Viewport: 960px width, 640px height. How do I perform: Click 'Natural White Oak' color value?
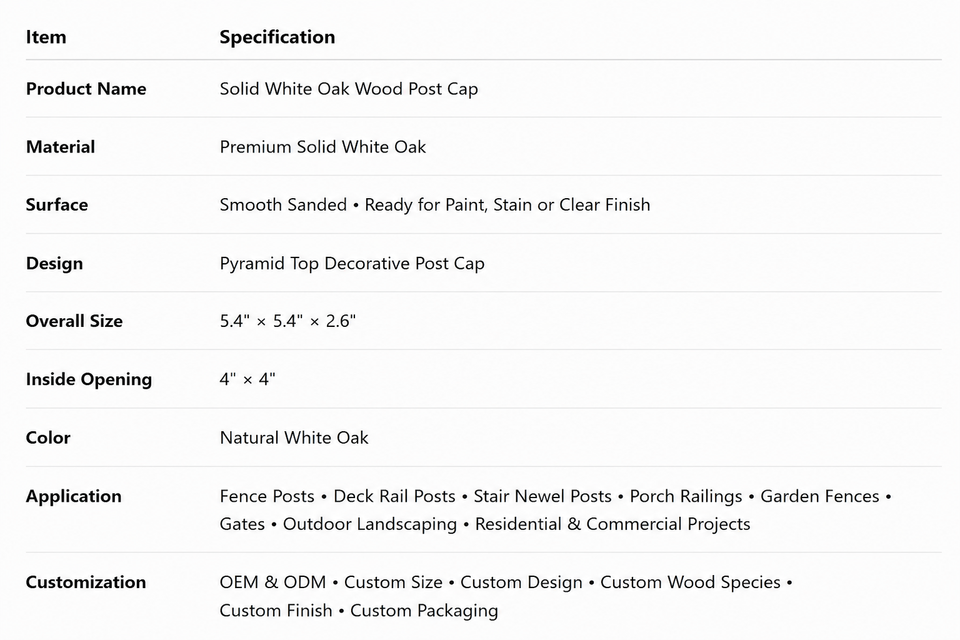294,438
